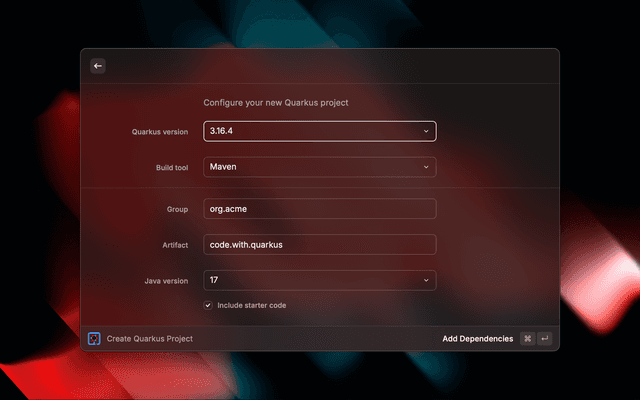Click the chevron in Quarkus version field
640x400 pixels.
pos(425,131)
